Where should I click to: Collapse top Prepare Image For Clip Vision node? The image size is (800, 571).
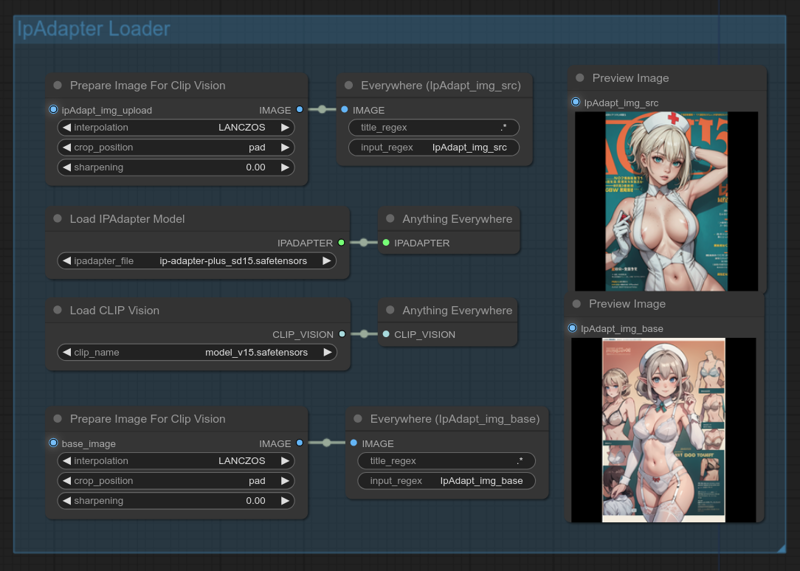coord(58,85)
